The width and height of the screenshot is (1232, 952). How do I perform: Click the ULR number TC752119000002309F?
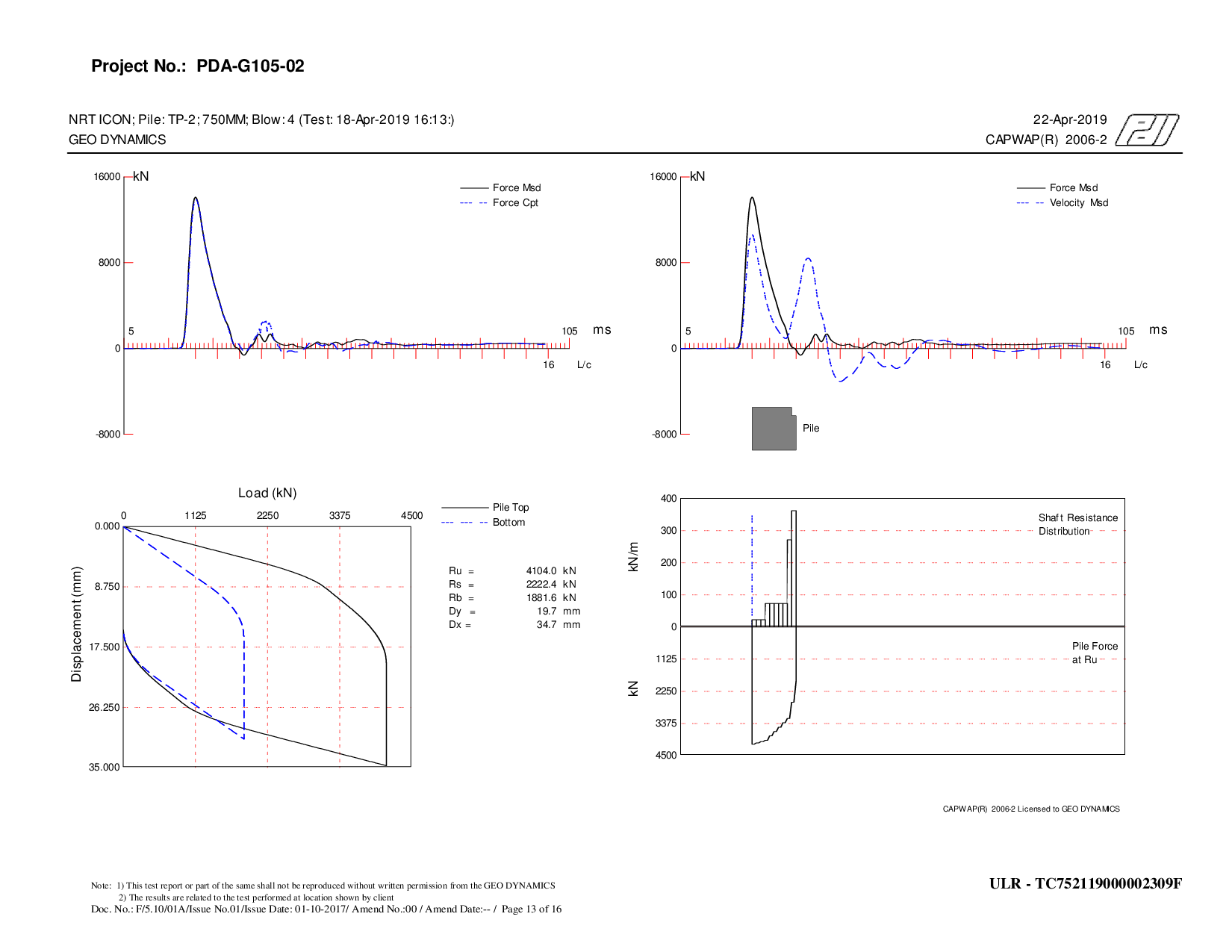coord(1085,884)
